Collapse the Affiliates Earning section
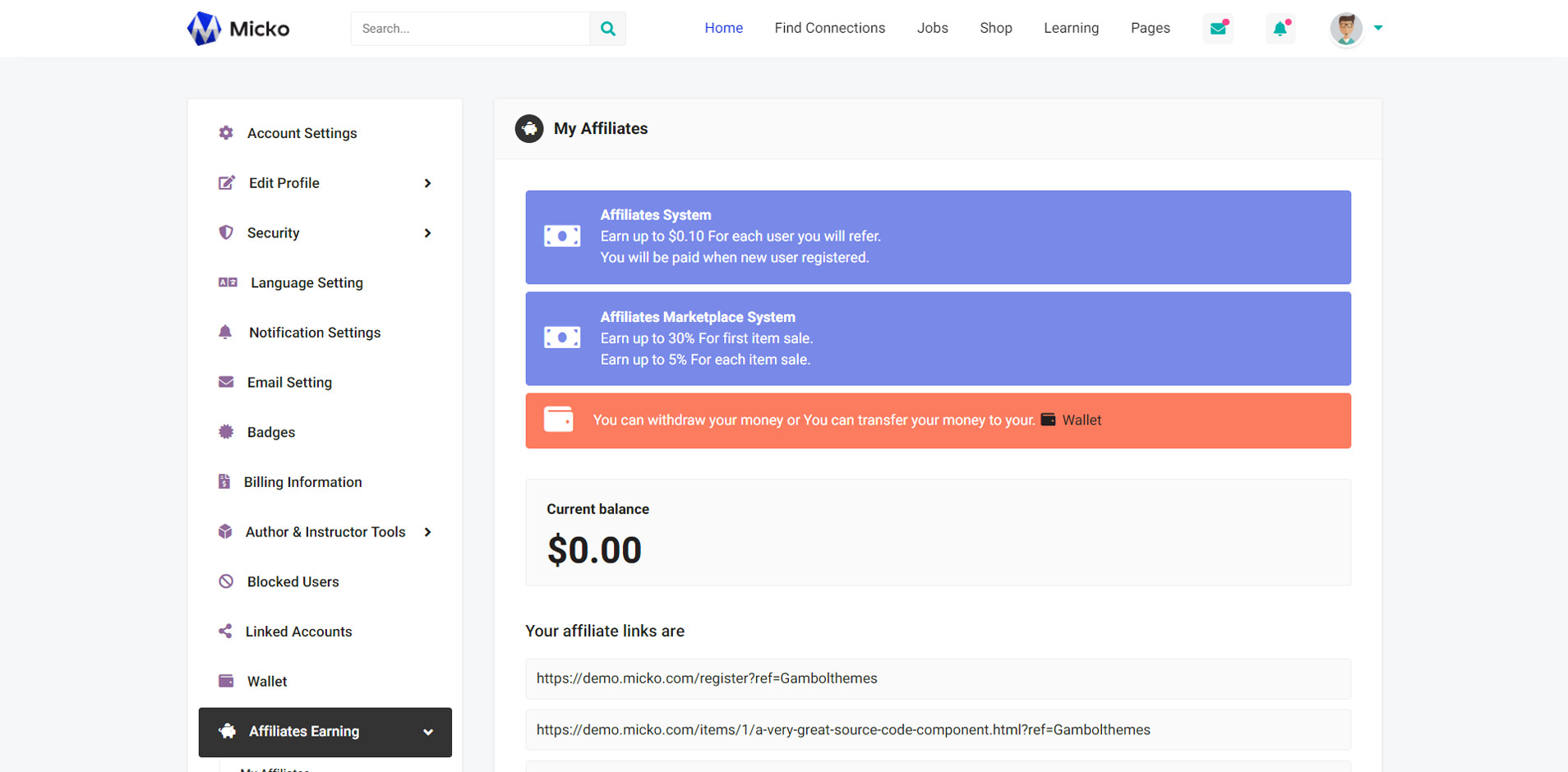 pos(427,732)
